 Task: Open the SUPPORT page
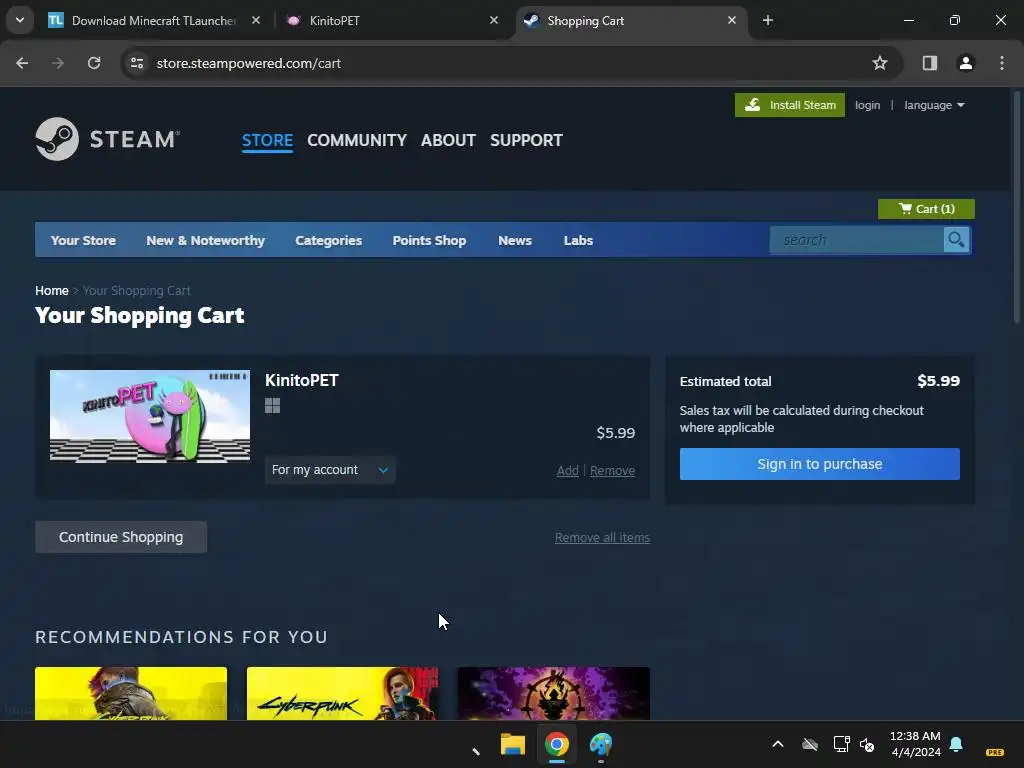pyautogui.click(x=526, y=140)
